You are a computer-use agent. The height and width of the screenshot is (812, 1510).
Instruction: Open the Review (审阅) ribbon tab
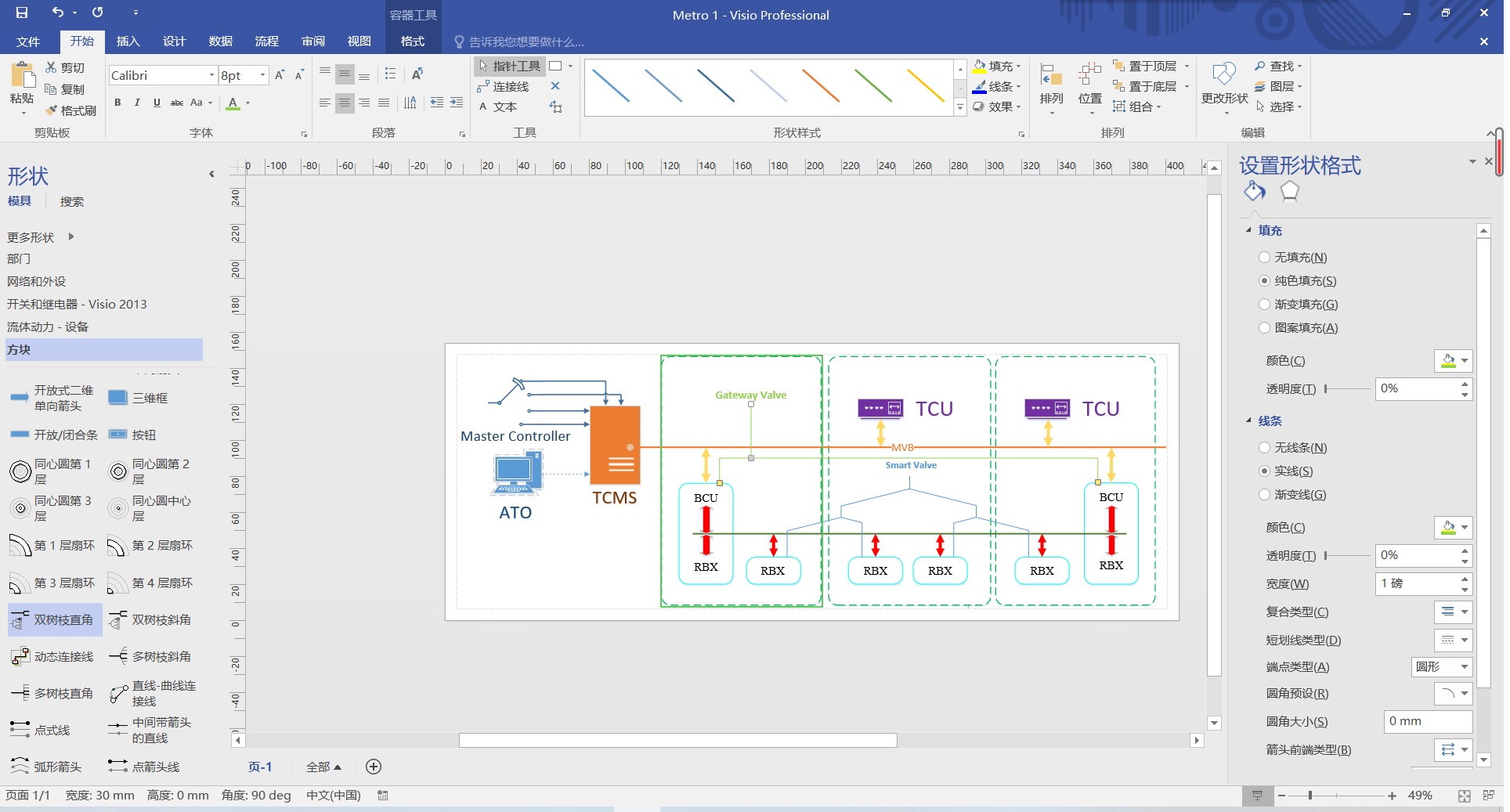(x=312, y=42)
